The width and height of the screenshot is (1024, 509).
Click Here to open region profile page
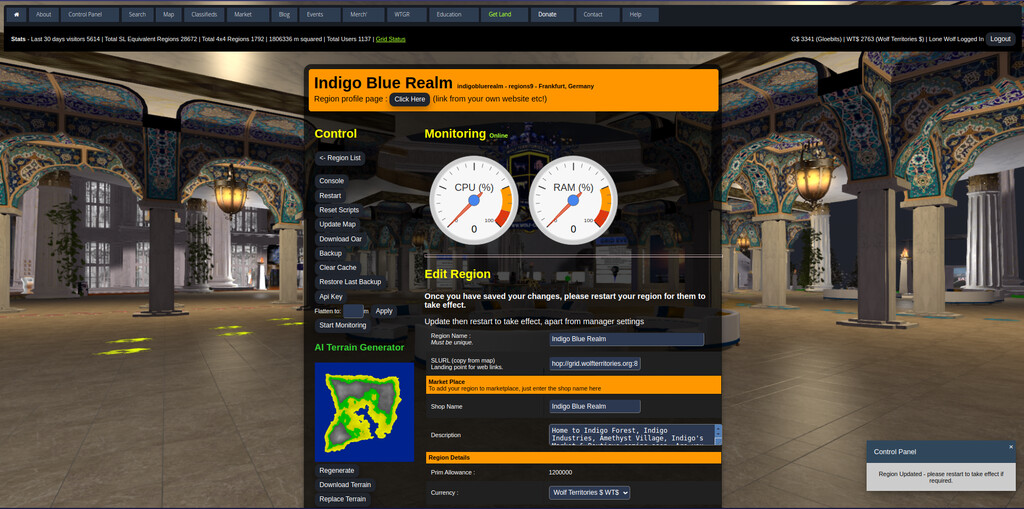point(410,99)
